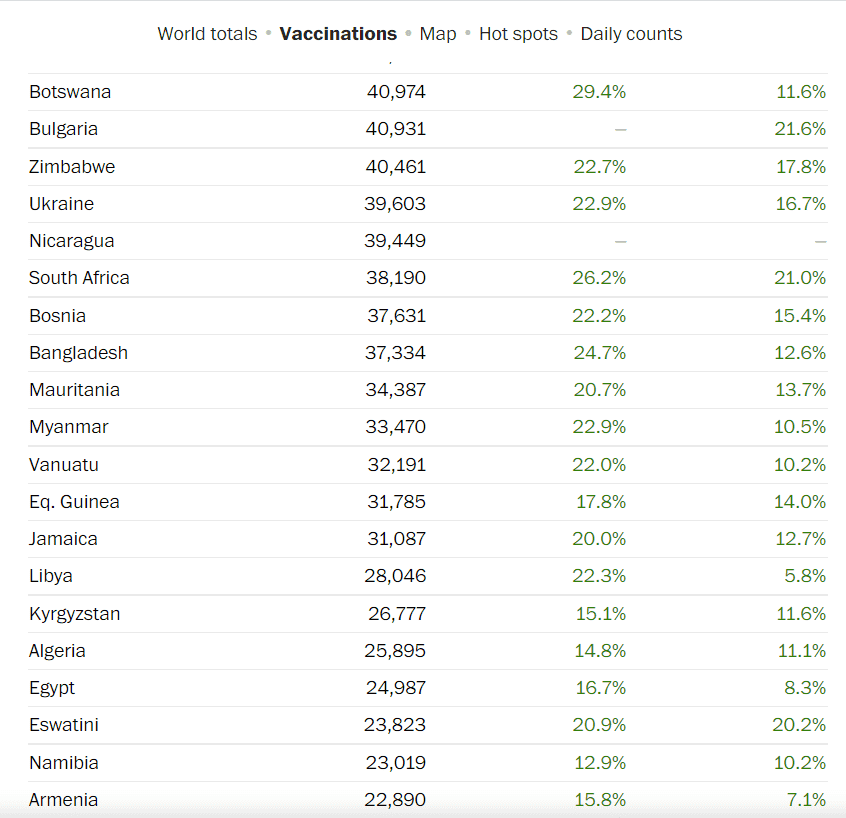Select the South Africa entry

pos(79,278)
